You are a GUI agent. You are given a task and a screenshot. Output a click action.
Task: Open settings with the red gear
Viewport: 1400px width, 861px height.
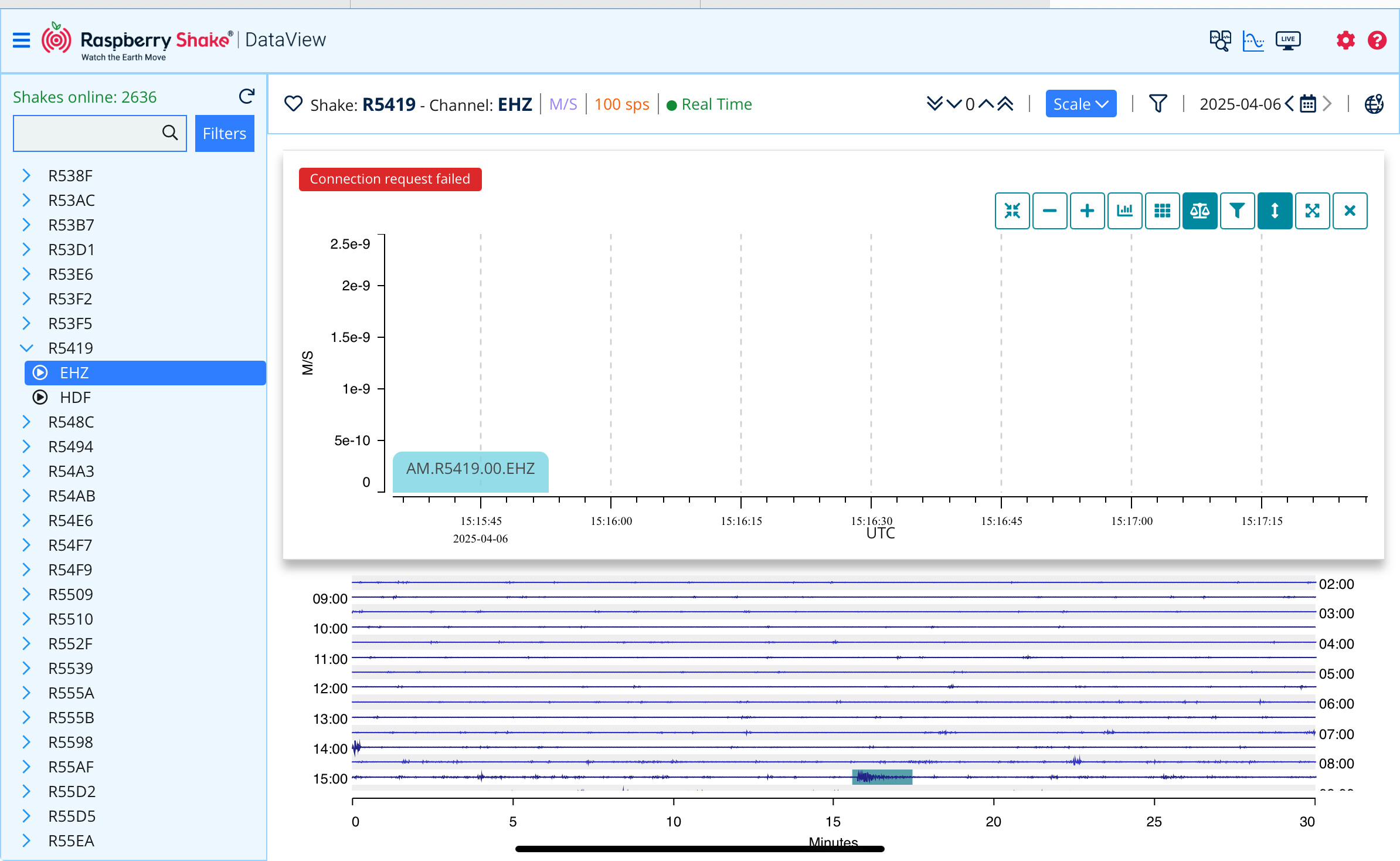click(1345, 40)
